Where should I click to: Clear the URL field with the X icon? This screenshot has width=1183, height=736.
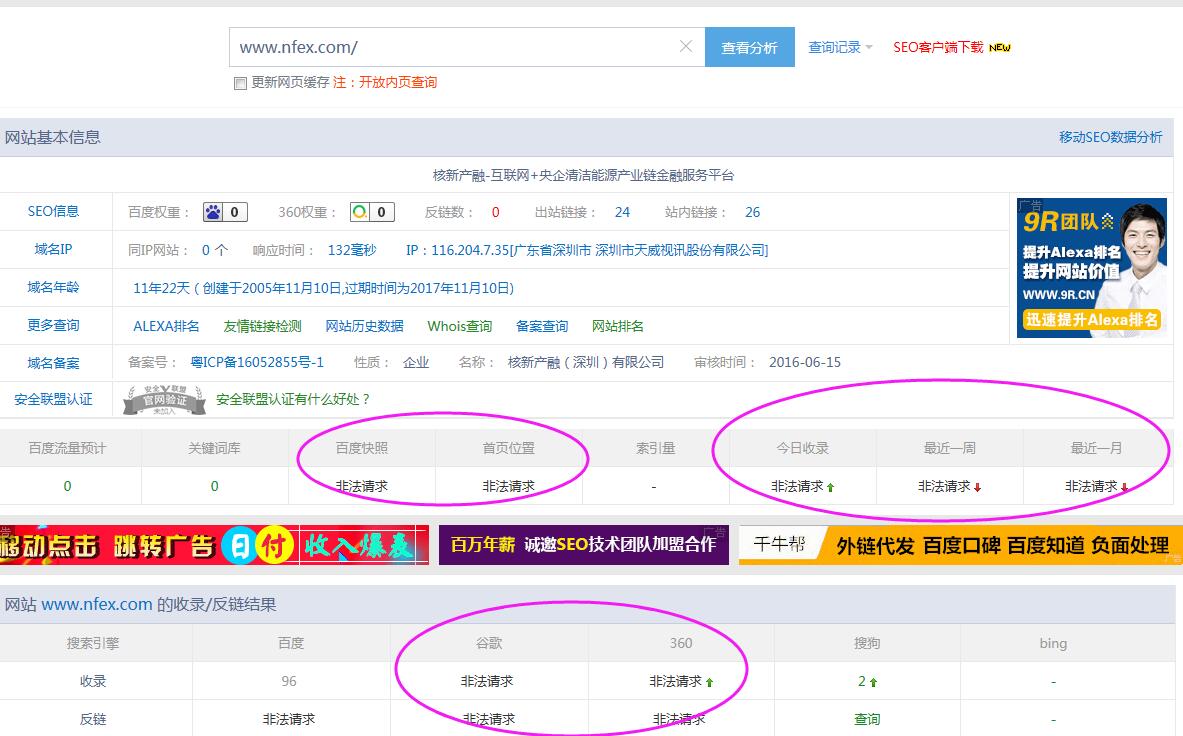coord(686,47)
